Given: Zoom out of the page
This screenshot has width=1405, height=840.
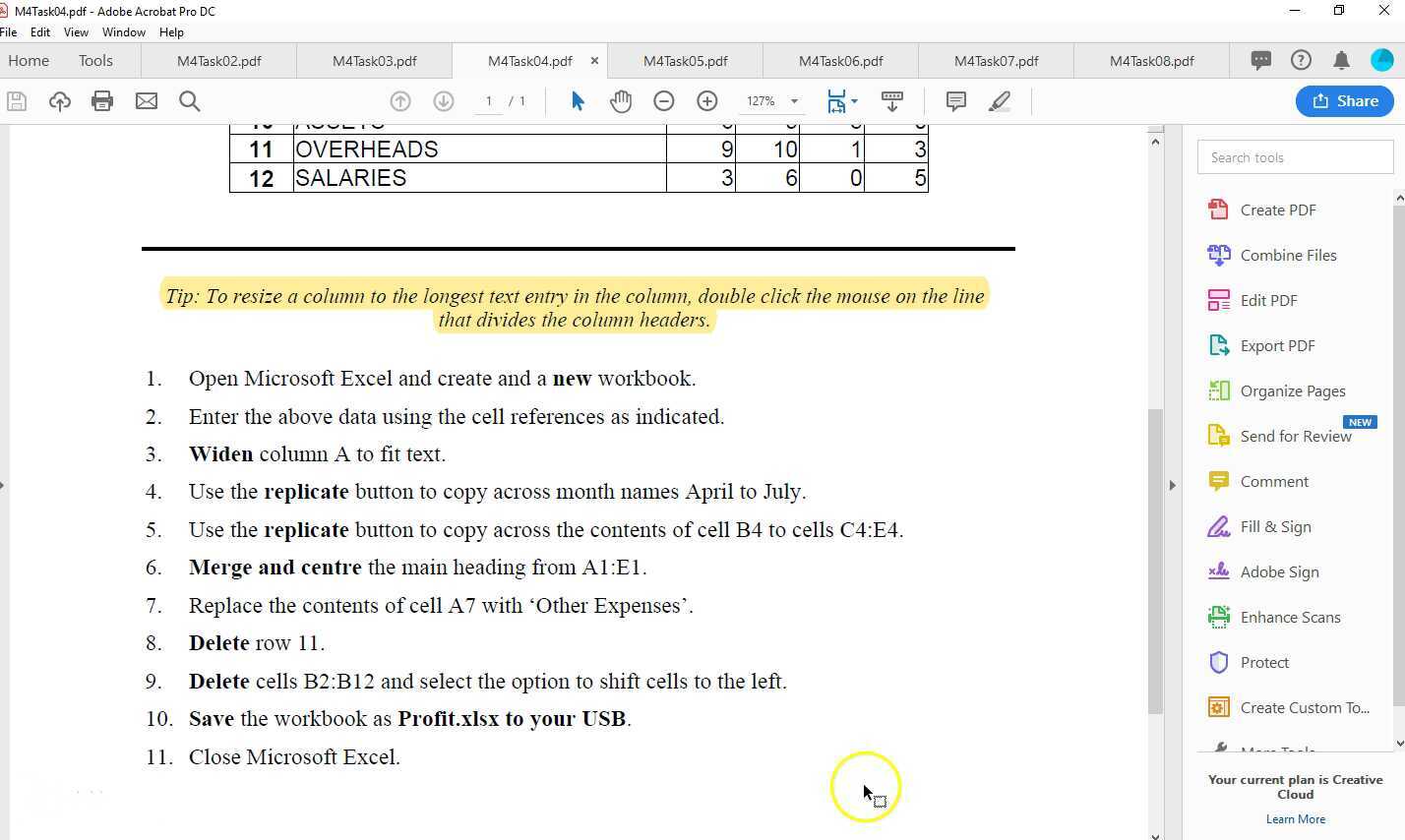Looking at the screenshot, I should coord(663,100).
